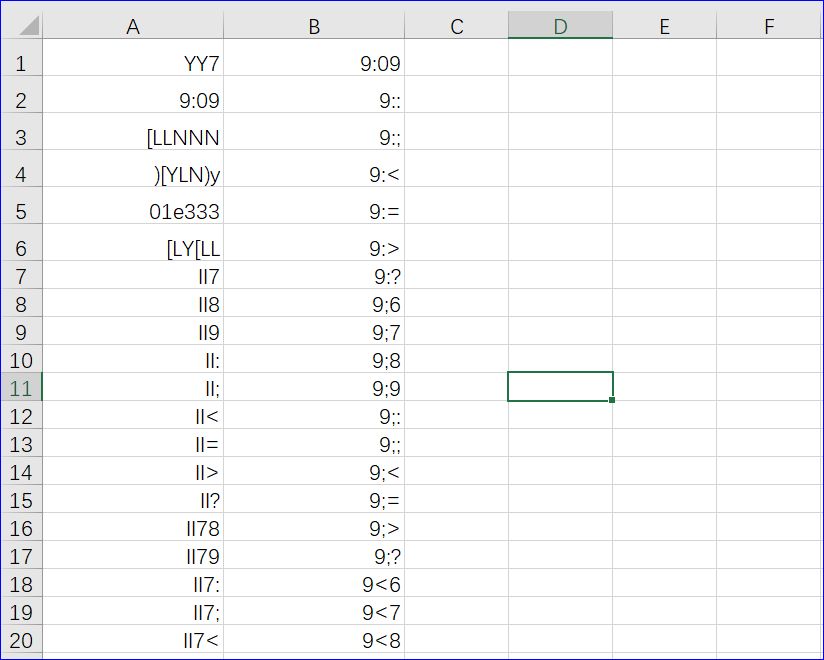Click cell containing 9<7

[314, 612]
